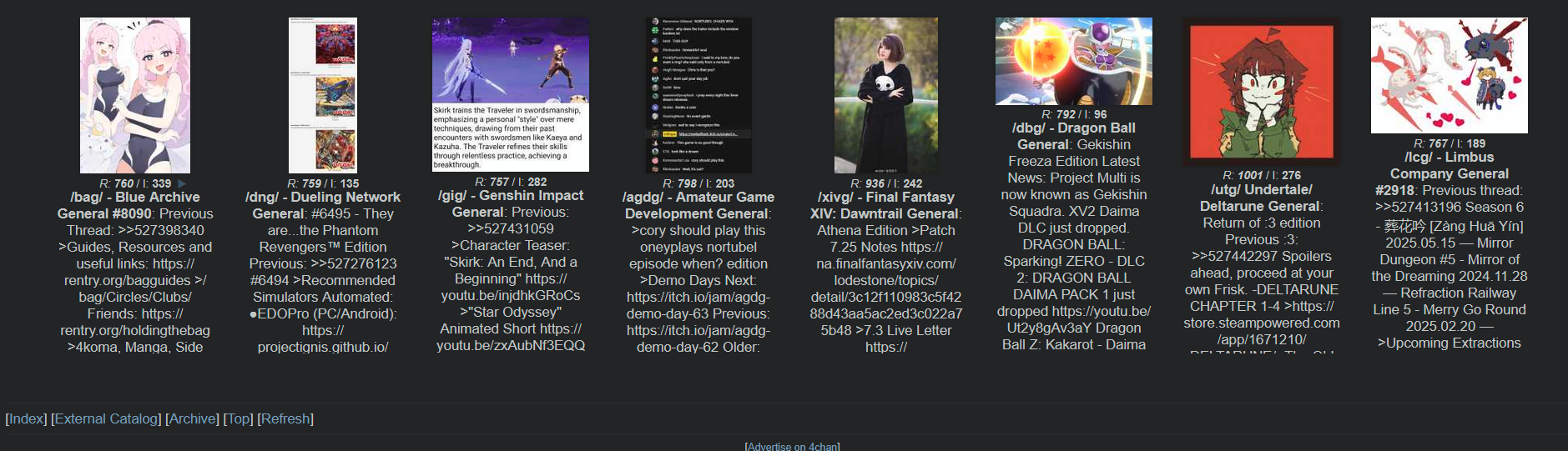This screenshot has width=1568, height=451.
Task: Click the '/xivg/ - Final Fantasy XIV: Dawntrail General' title
Action: [886, 205]
